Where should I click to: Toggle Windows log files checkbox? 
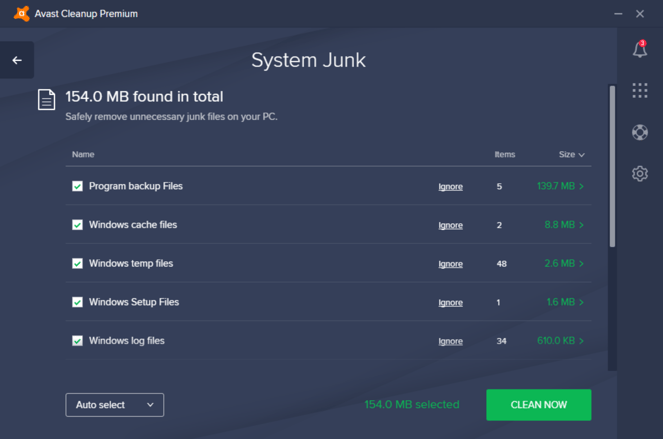point(77,341)
